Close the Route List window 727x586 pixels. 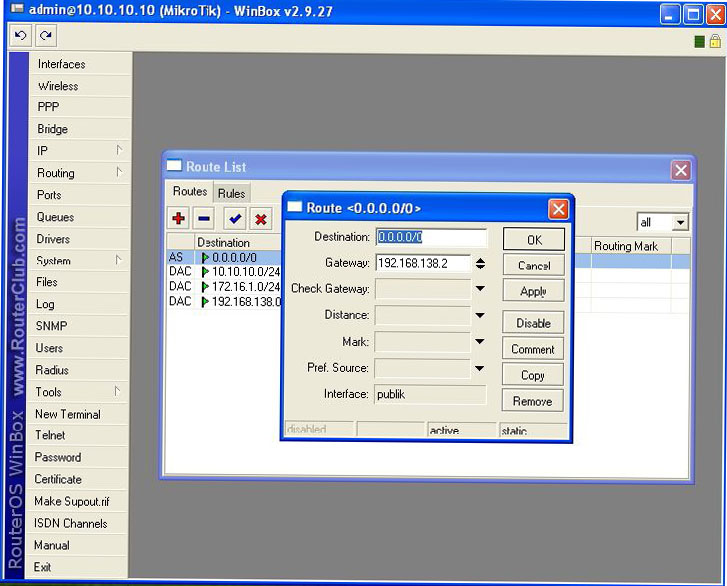click(x=681, y=170)
